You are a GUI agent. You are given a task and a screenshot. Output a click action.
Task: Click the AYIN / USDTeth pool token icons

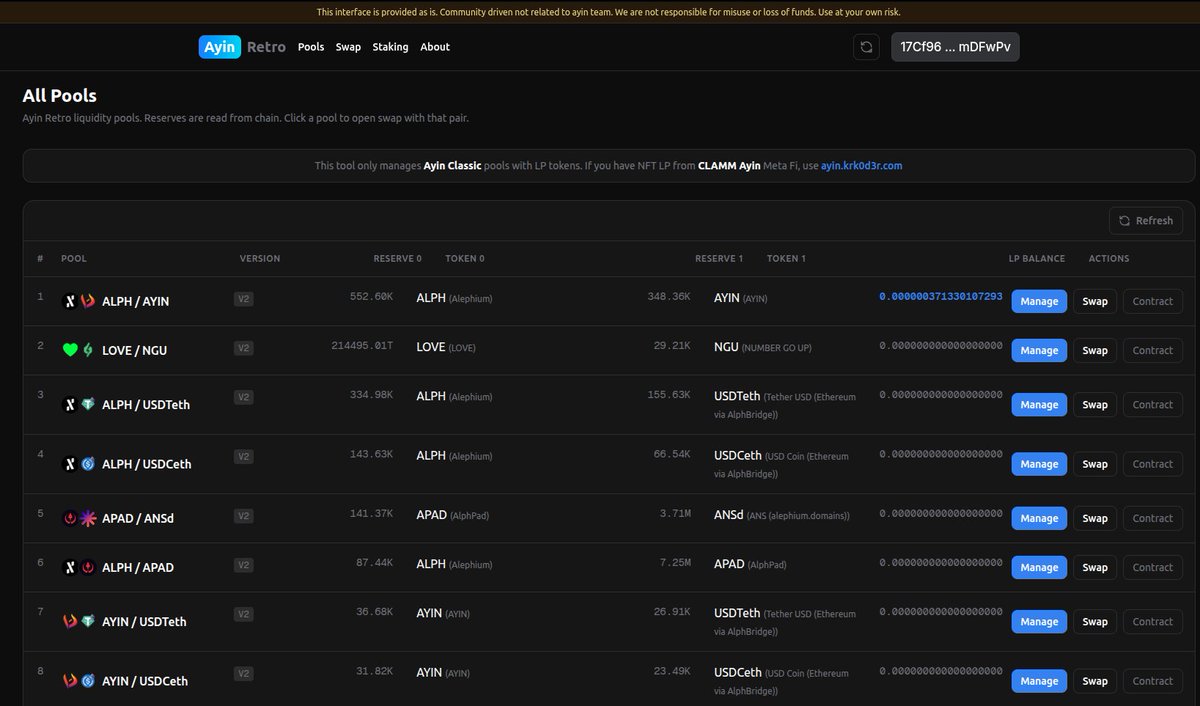coord(78,621)
